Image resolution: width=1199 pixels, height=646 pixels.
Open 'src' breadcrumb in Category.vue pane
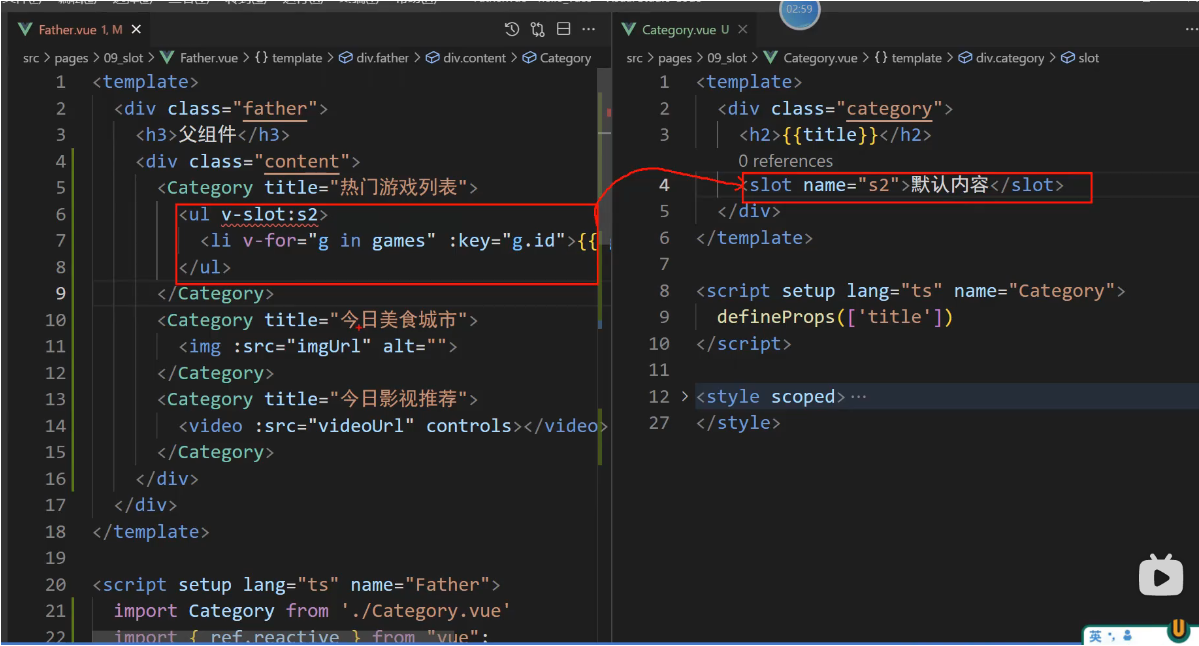(634, 58)
